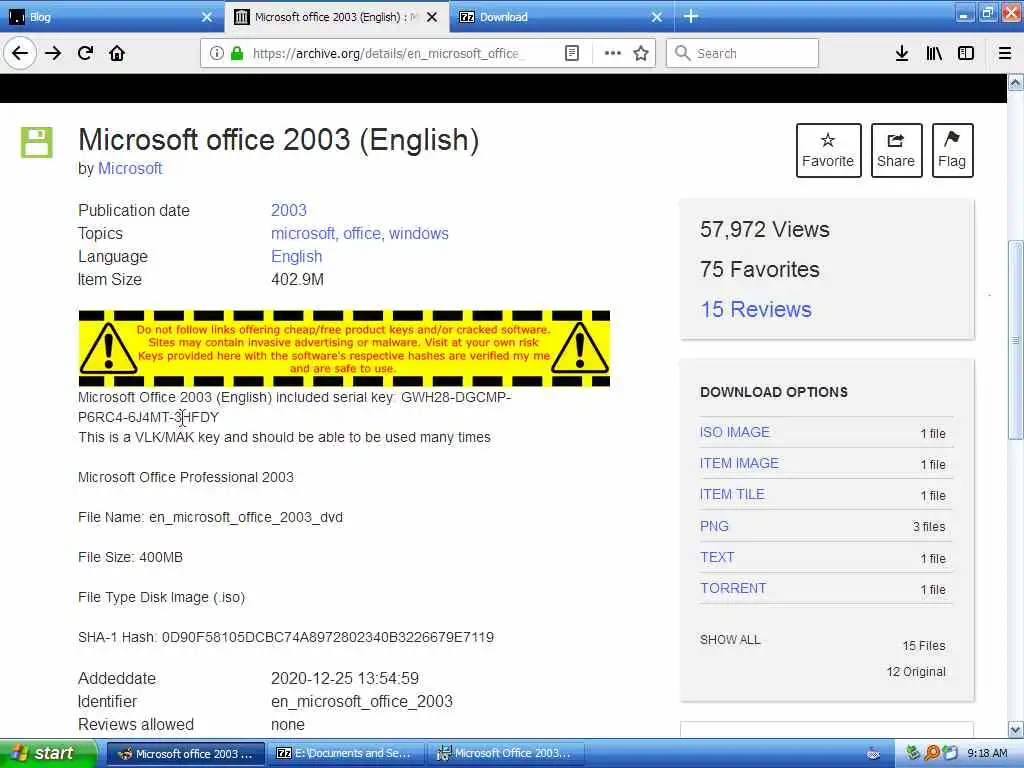Expand the PNG download option

pos(714,526)
